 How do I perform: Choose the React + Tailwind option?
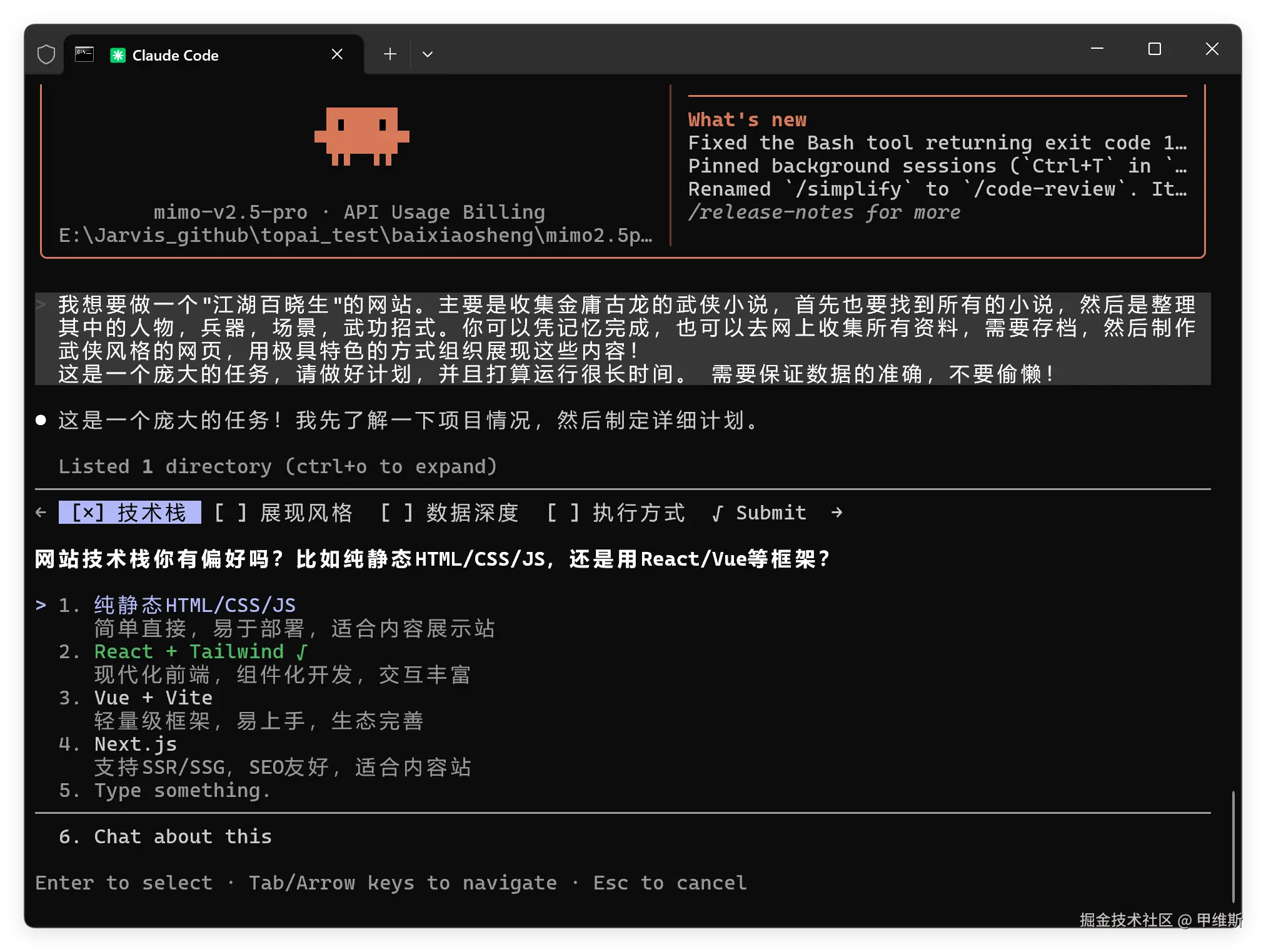click(x=201, y=651)
